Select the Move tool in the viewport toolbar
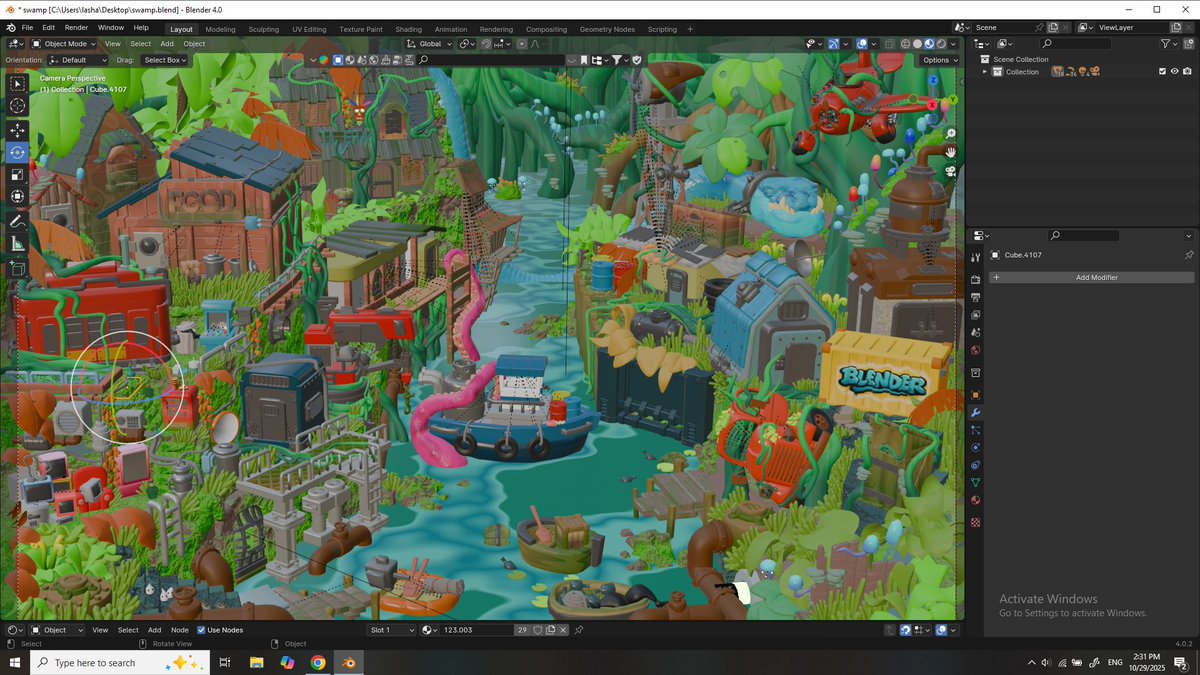 coord(17,130)
